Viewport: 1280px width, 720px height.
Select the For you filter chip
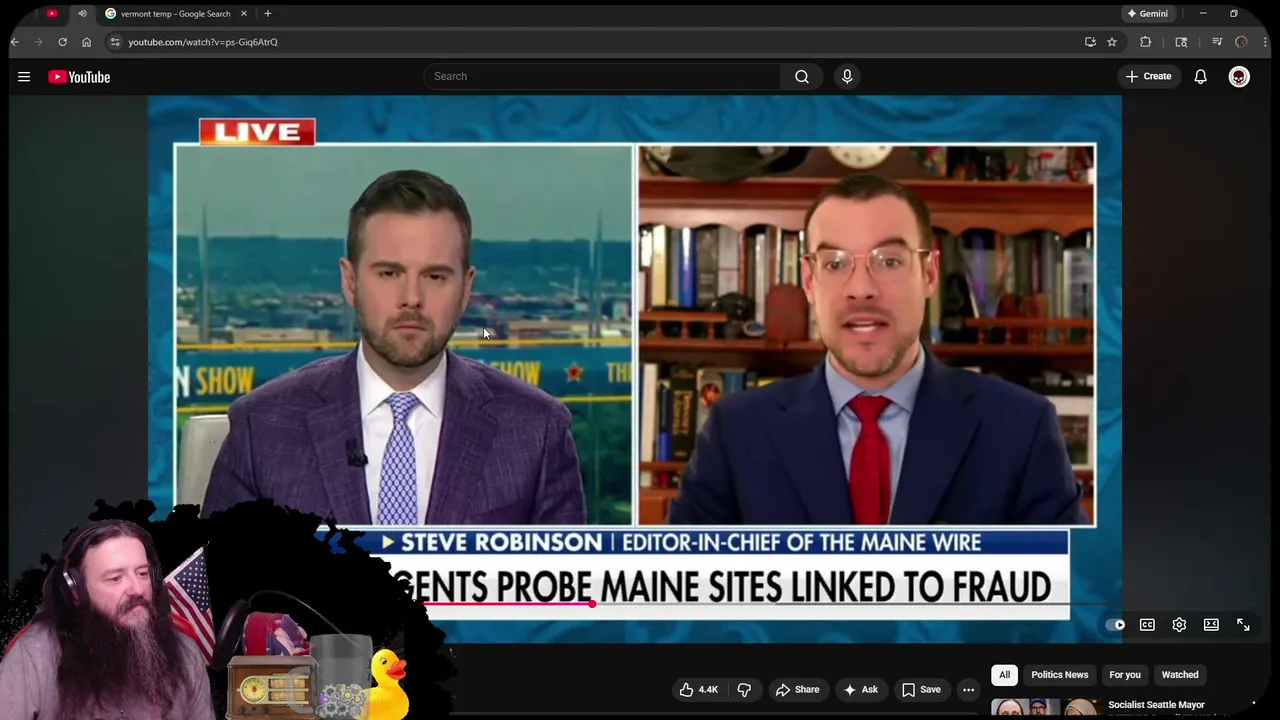[1124, 675]
